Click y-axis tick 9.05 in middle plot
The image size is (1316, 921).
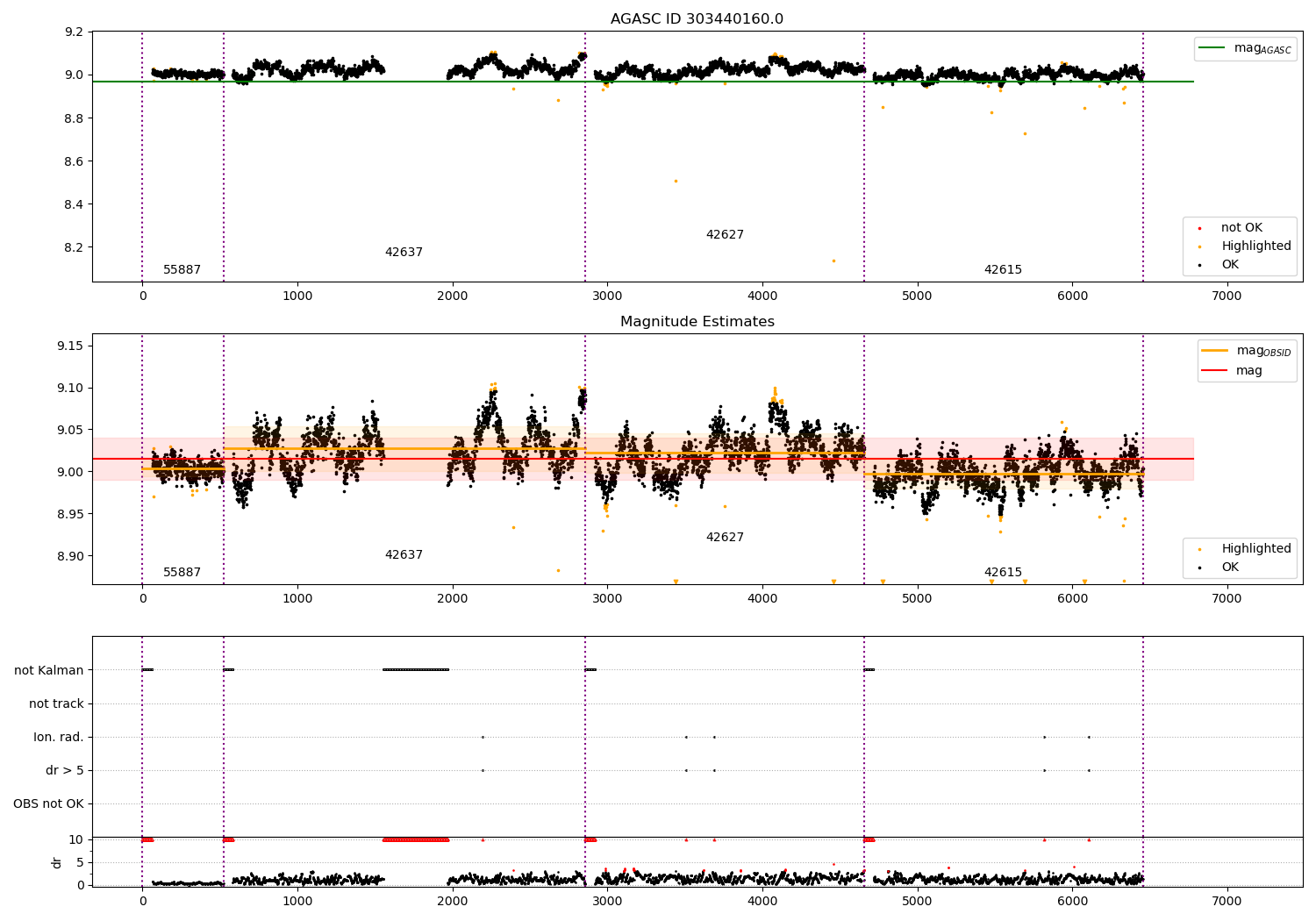tap(71, 430)
